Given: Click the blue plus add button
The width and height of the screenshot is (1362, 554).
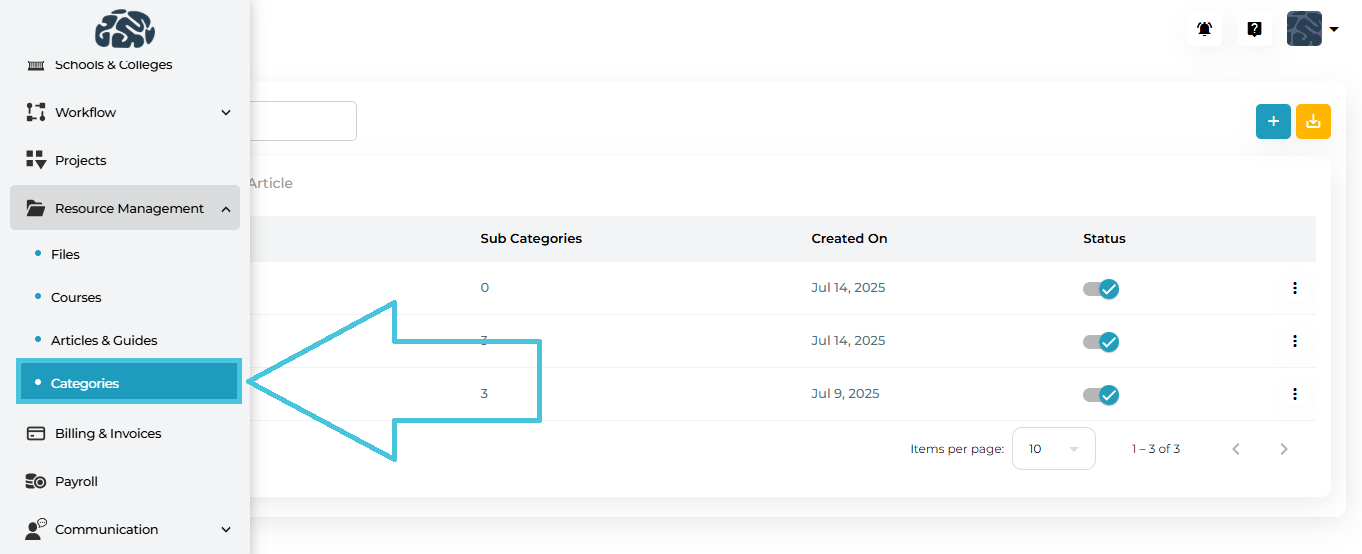Looking at the screenshot, I should [x=1273, y=121].
